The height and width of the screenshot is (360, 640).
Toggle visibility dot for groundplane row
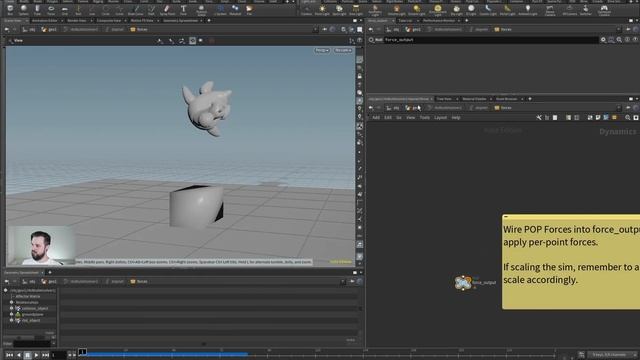11,315
